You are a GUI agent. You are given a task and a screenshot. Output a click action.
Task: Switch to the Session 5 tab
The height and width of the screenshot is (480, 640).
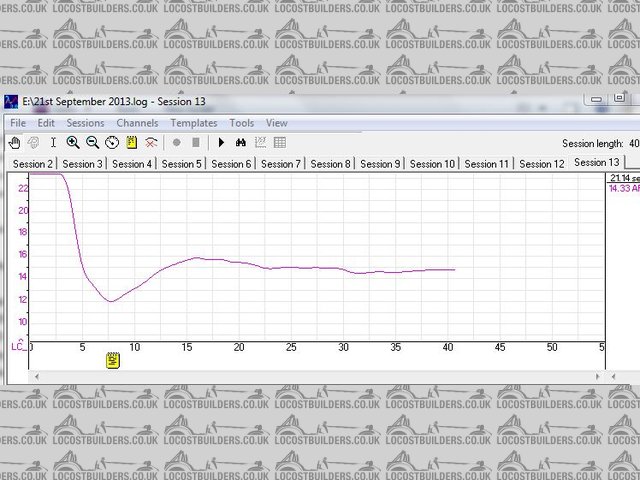point(181,164)
